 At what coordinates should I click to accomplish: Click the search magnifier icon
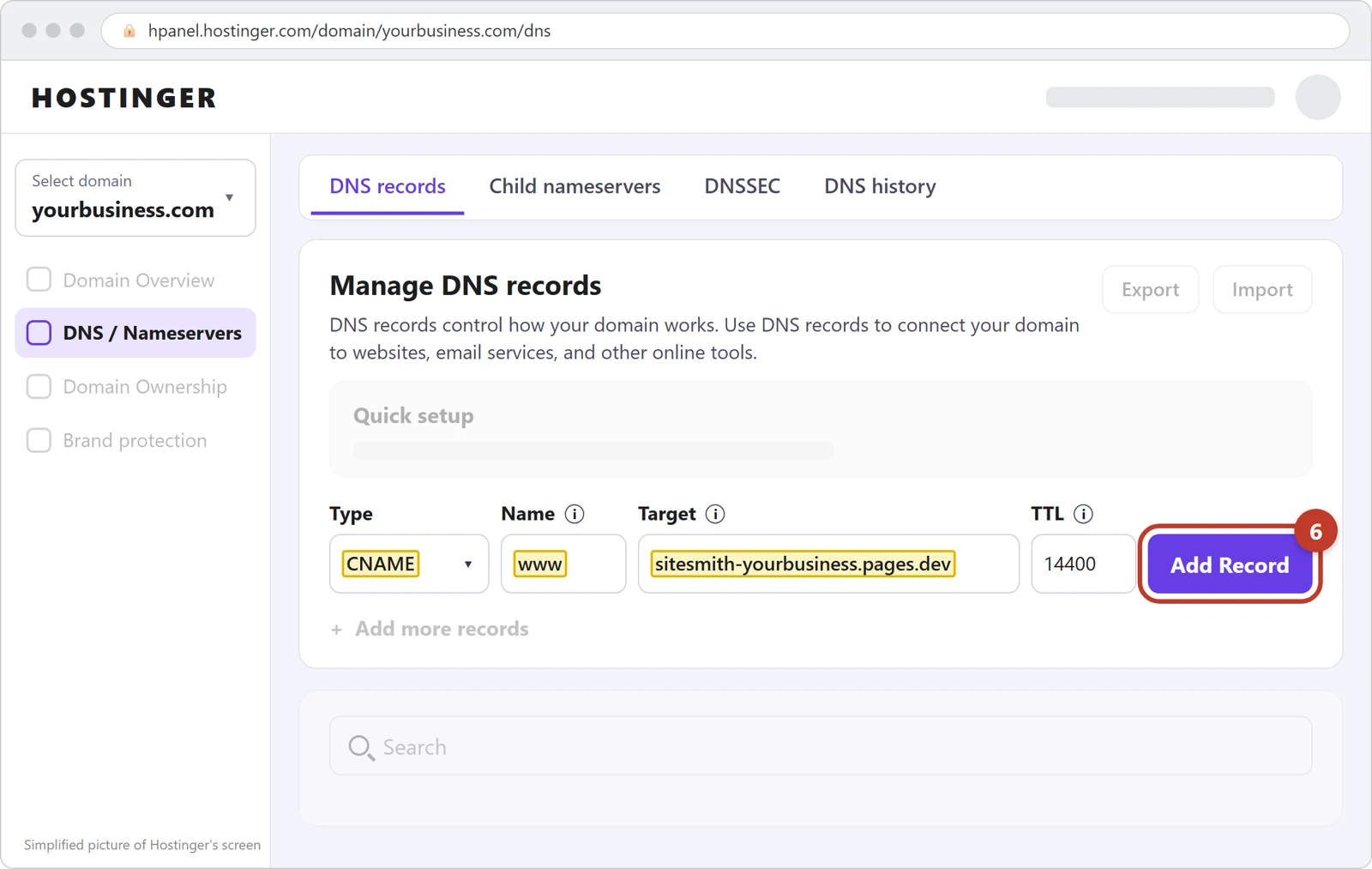(x=361, y=748)
